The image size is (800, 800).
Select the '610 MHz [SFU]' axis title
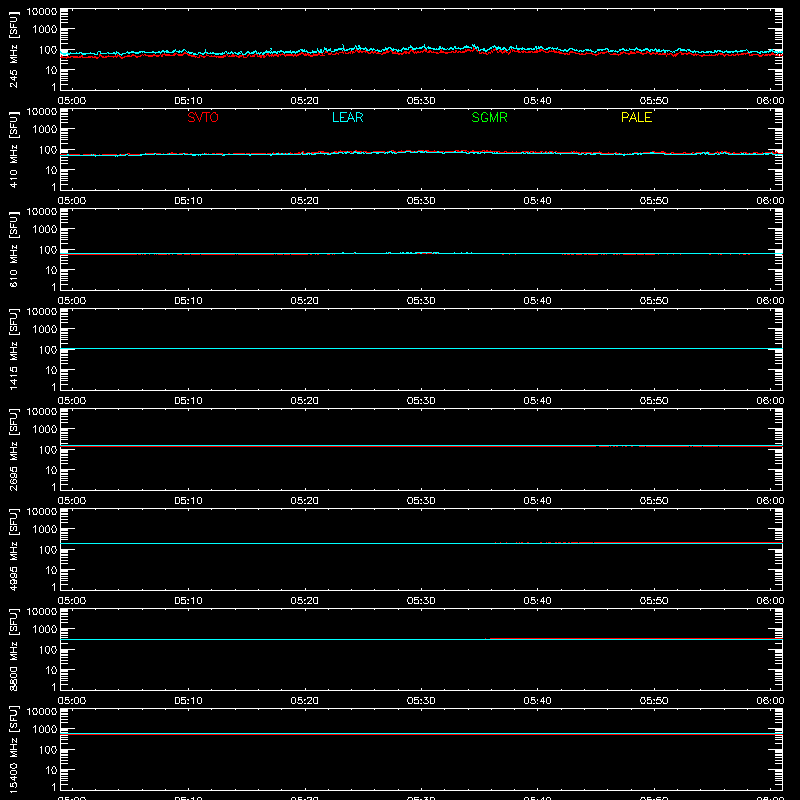[x=13, y=249]
